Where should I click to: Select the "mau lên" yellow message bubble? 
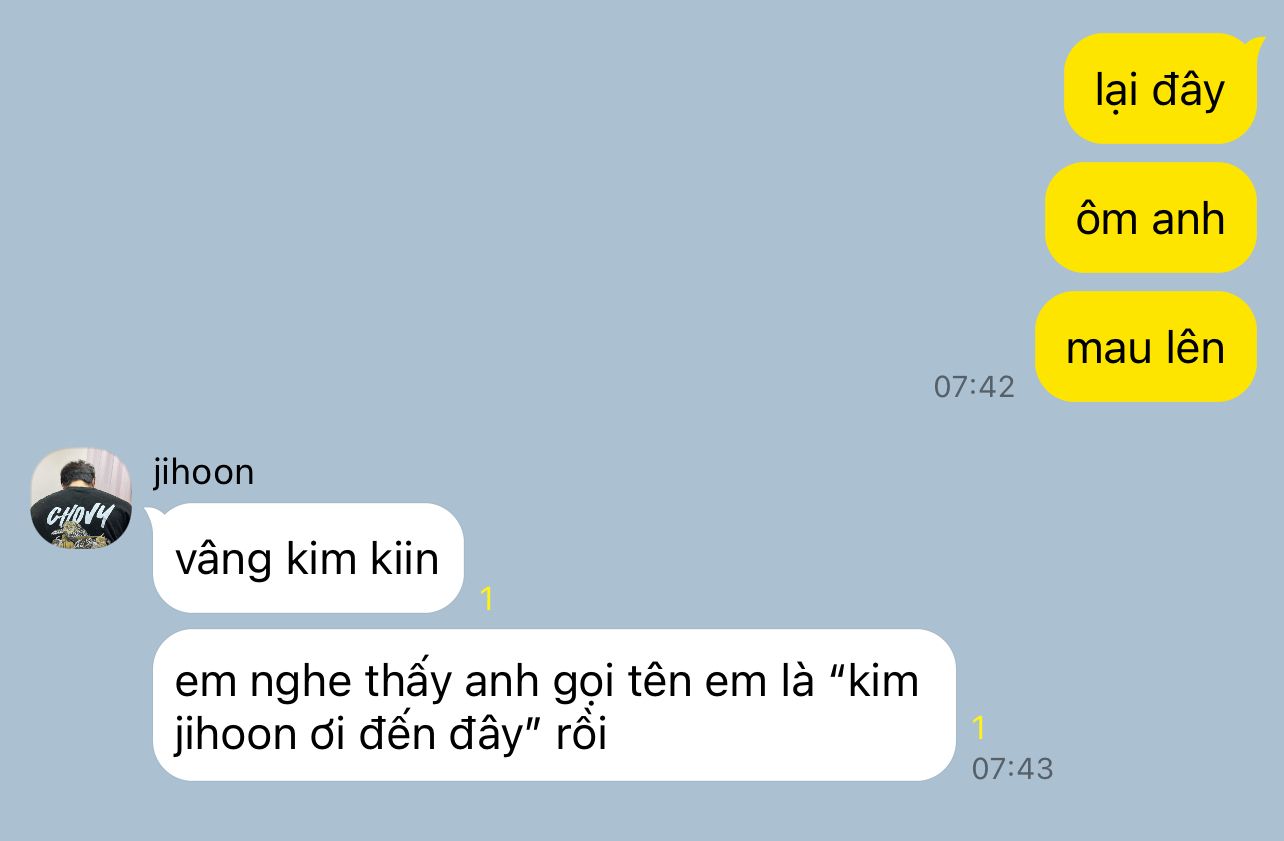pos(1145,347)
